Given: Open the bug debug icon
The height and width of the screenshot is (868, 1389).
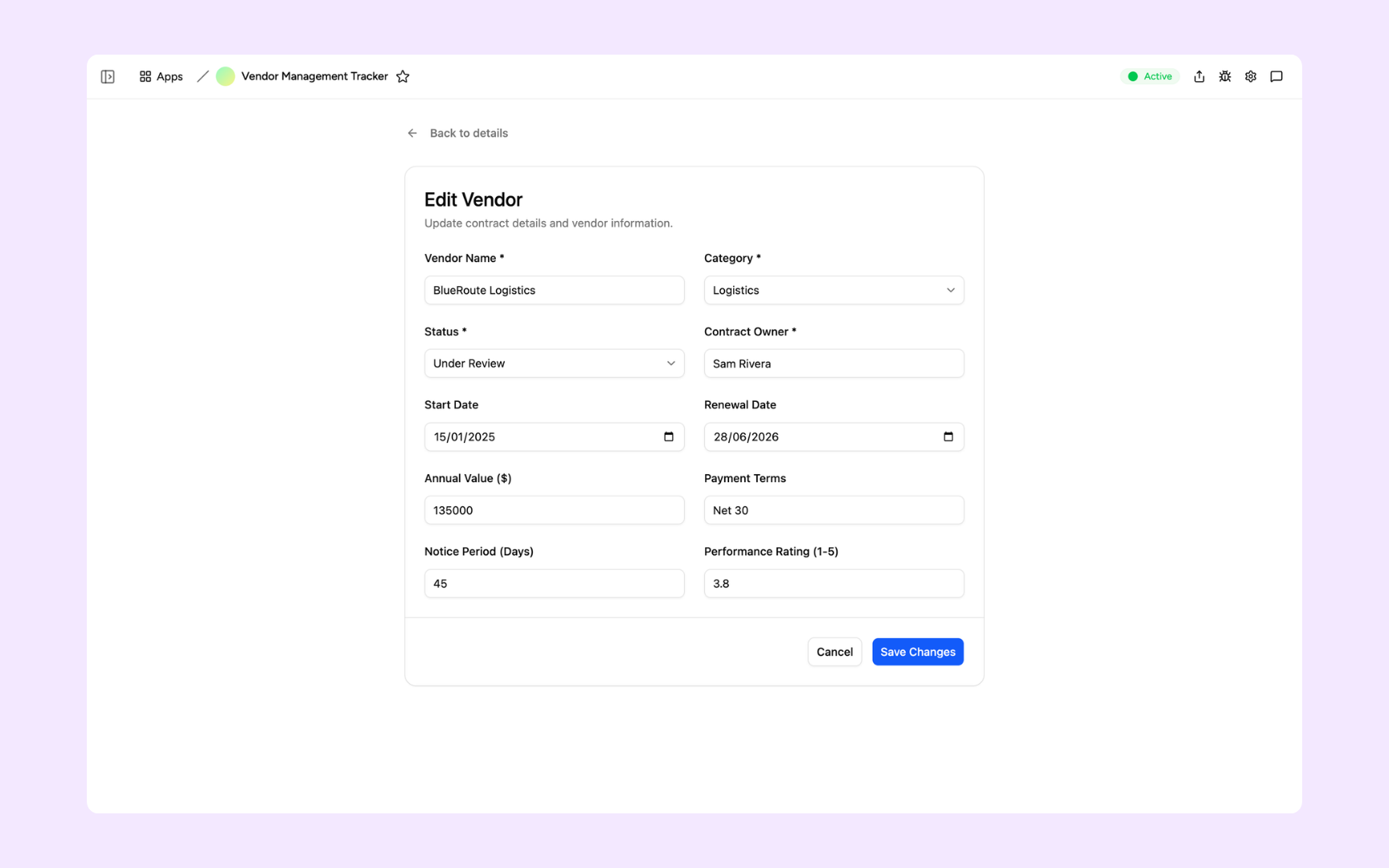Looking at the screenshot, I should [x=1225, y=76].
